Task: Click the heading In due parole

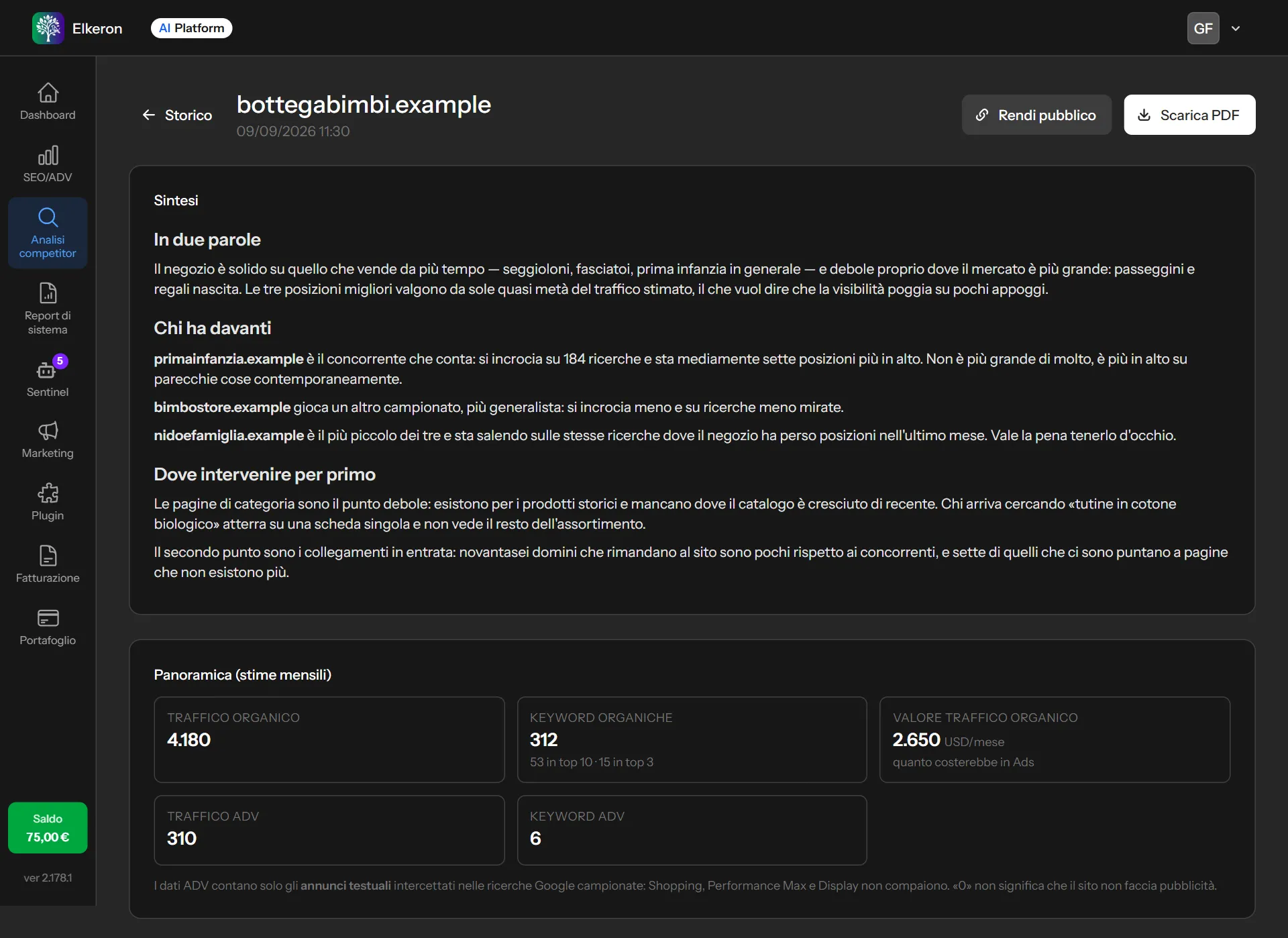Action: (207, 240)
